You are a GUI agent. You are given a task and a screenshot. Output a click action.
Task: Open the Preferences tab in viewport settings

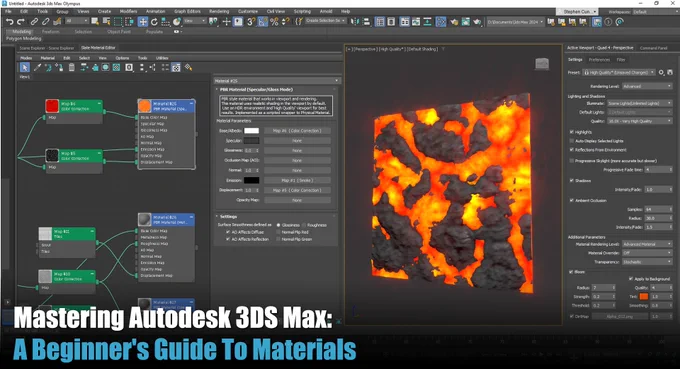[599, 59]
